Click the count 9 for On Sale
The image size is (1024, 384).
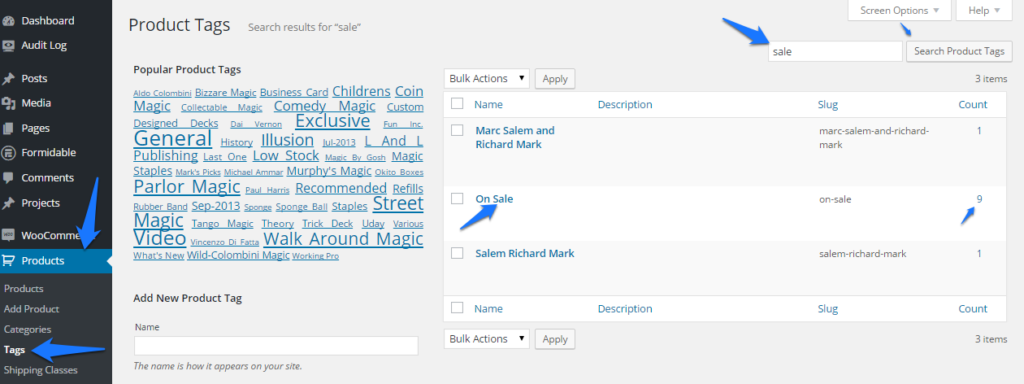[979, 199]
